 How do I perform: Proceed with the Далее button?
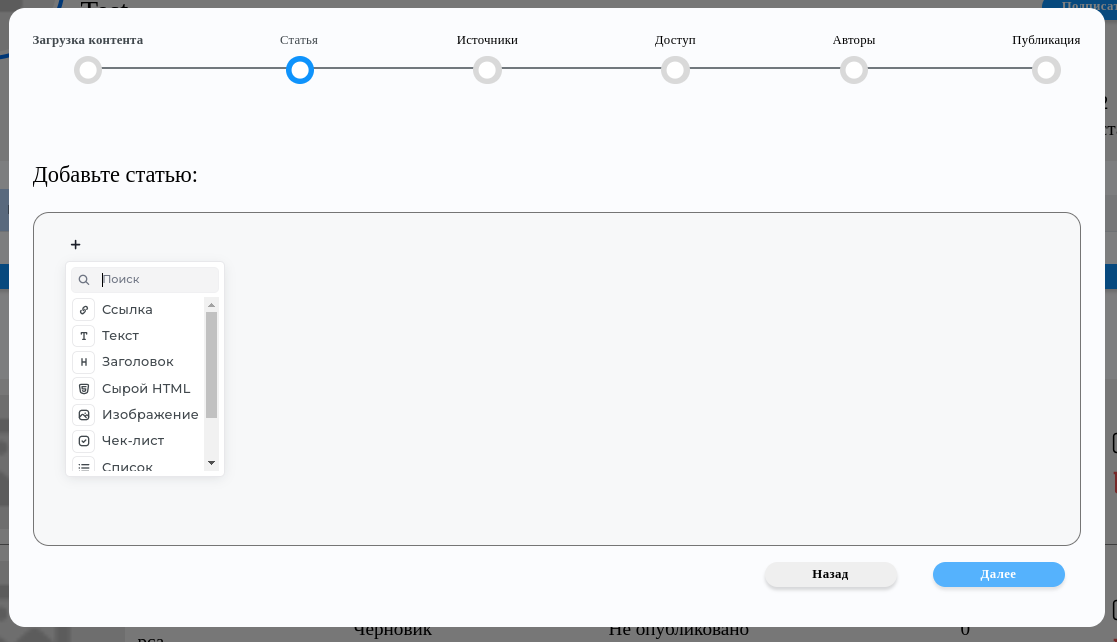(999, 574)
